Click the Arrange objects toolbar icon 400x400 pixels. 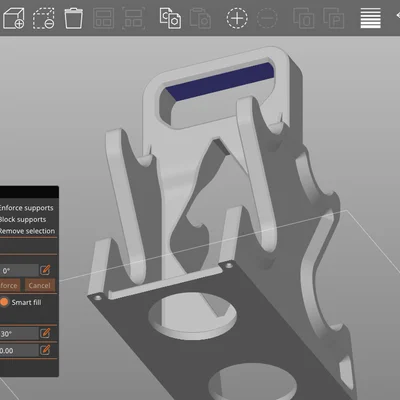coord(103,18)
